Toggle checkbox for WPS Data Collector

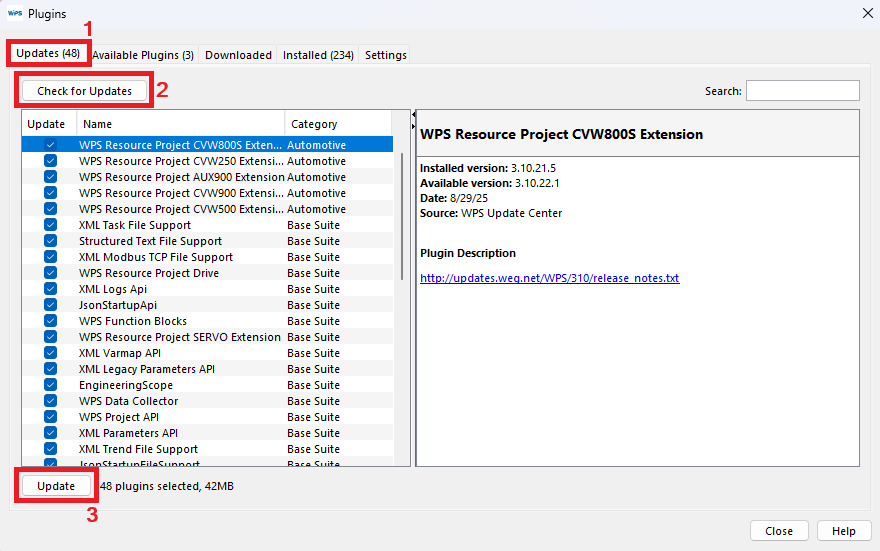[50, 401]
